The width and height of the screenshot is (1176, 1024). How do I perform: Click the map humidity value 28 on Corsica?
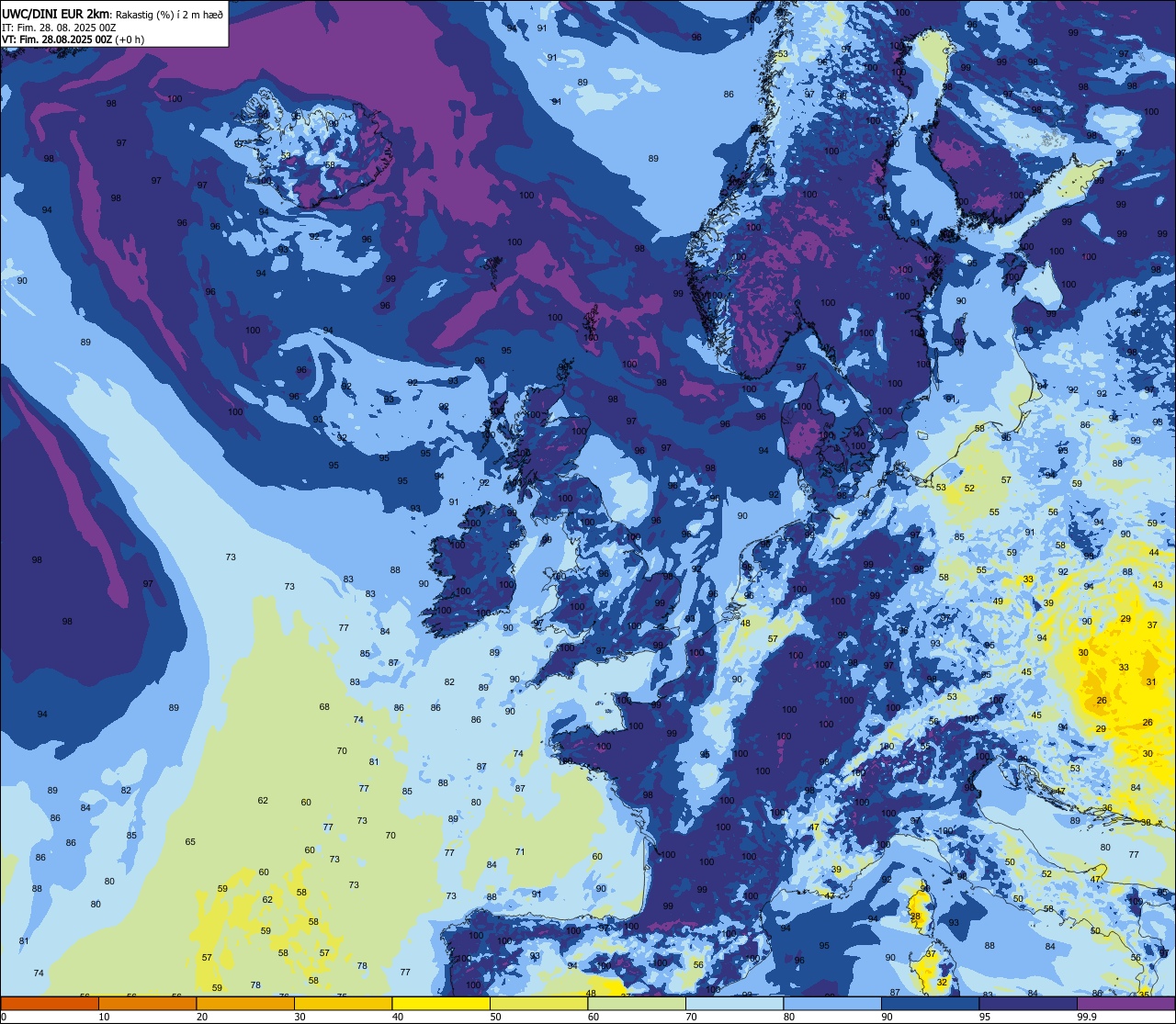915,917
